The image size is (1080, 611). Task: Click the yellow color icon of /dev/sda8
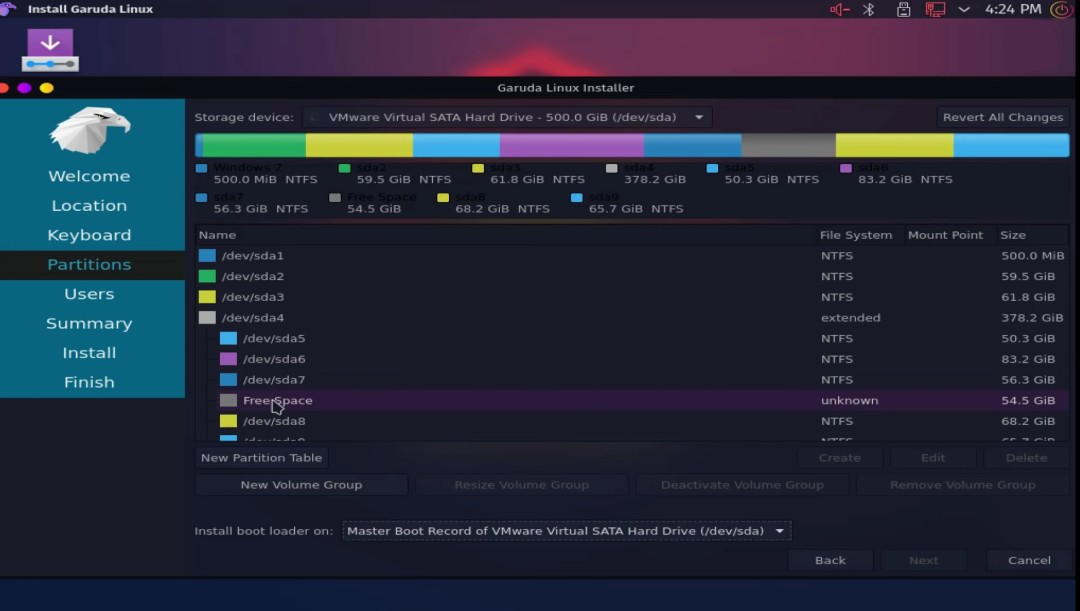coord(228,421)
